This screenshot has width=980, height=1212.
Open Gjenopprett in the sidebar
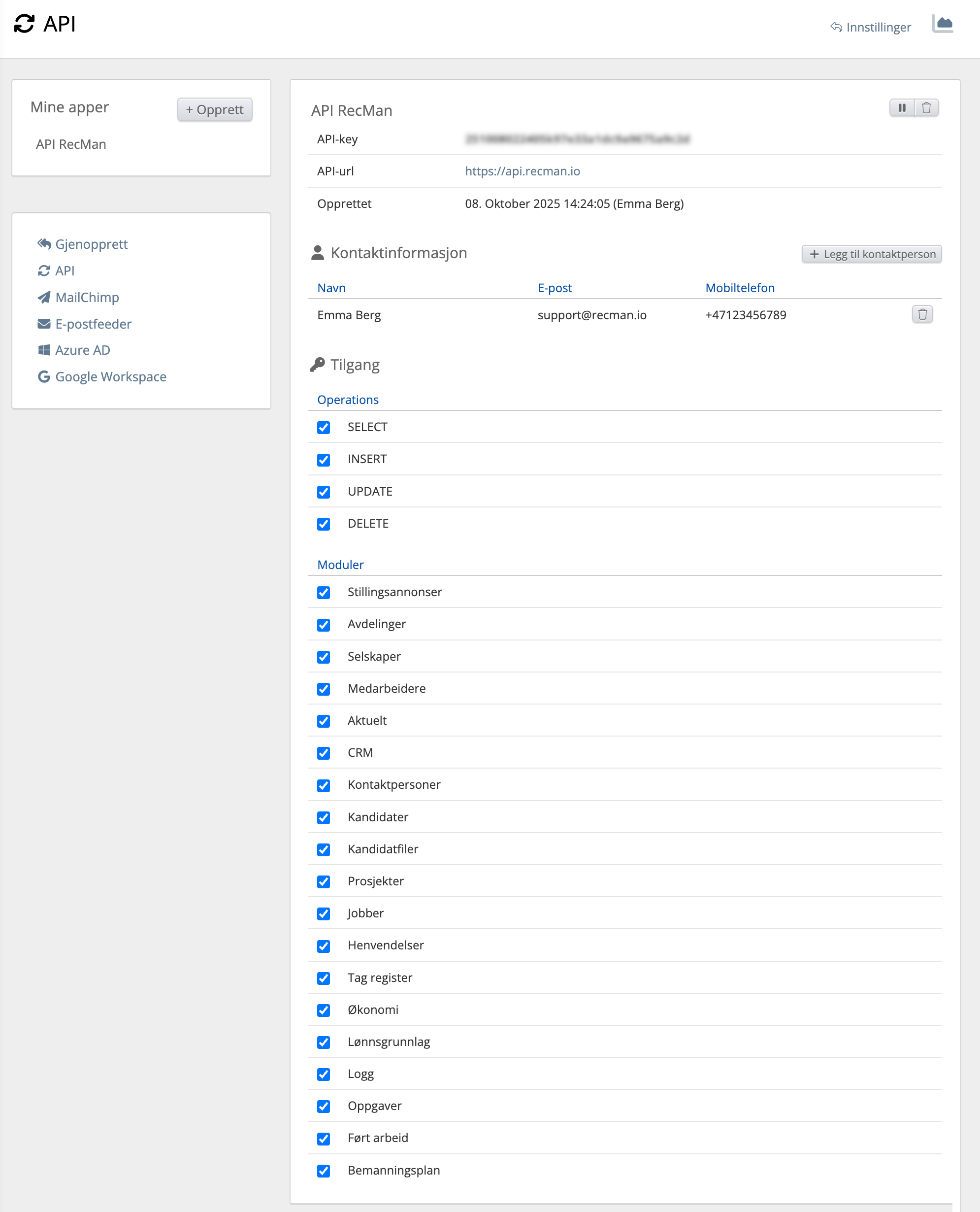(x=91, y=244)
